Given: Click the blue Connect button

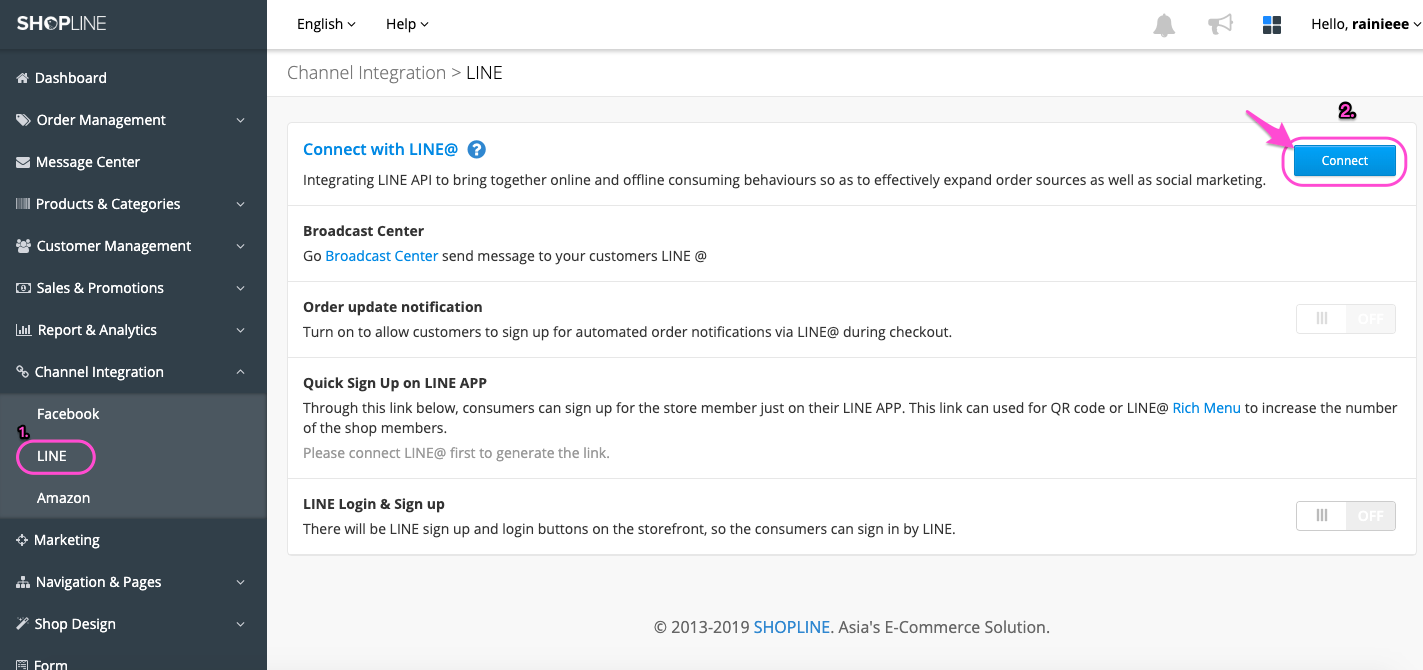Looking at the screenshot, I should pos(1344,161).
